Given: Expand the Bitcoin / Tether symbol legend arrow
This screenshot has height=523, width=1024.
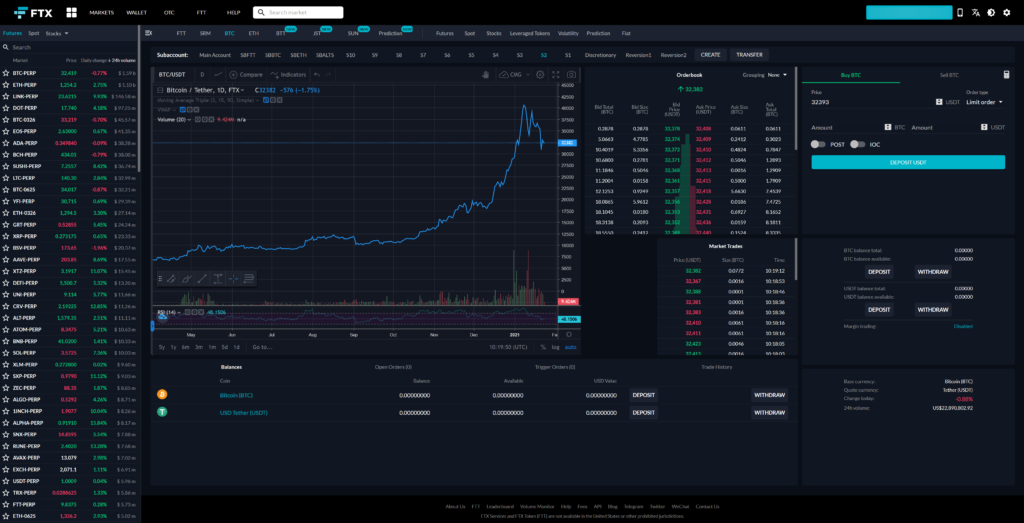Looking at the screenshot, I should pyautogui.click(x=242, y=90).
